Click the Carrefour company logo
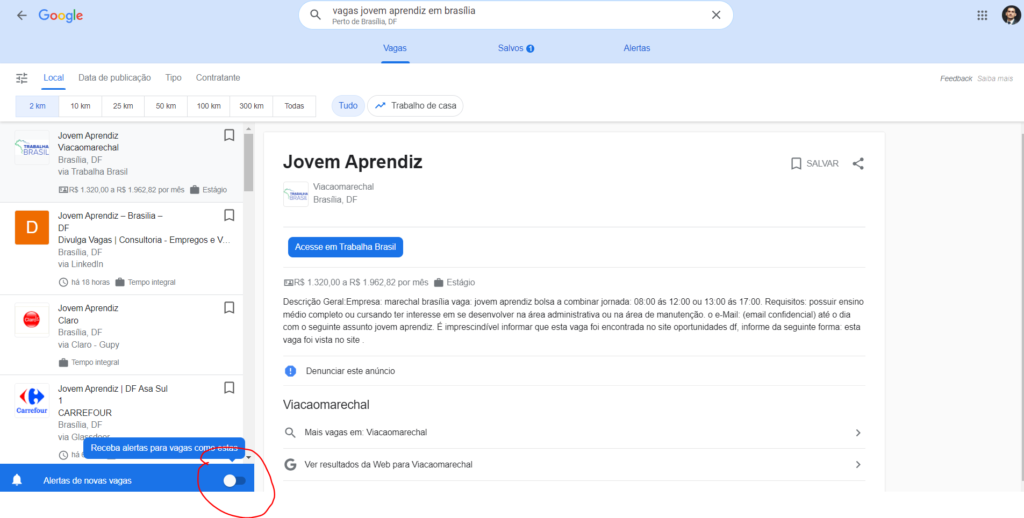 click(32, 400)
